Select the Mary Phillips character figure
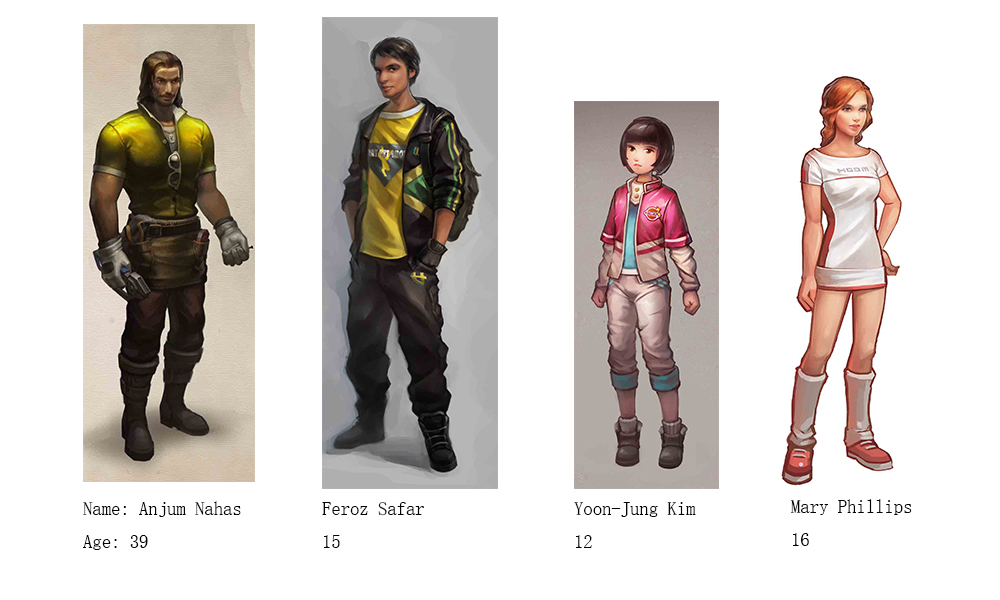This screenshot has height=600, width=1000. (843, 281)
